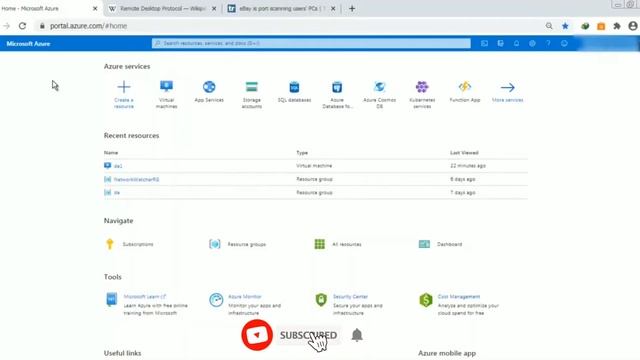This screenshot has height=360, width=640.
Task: Close the eBay port scanning tab
Action: [333, 8]
